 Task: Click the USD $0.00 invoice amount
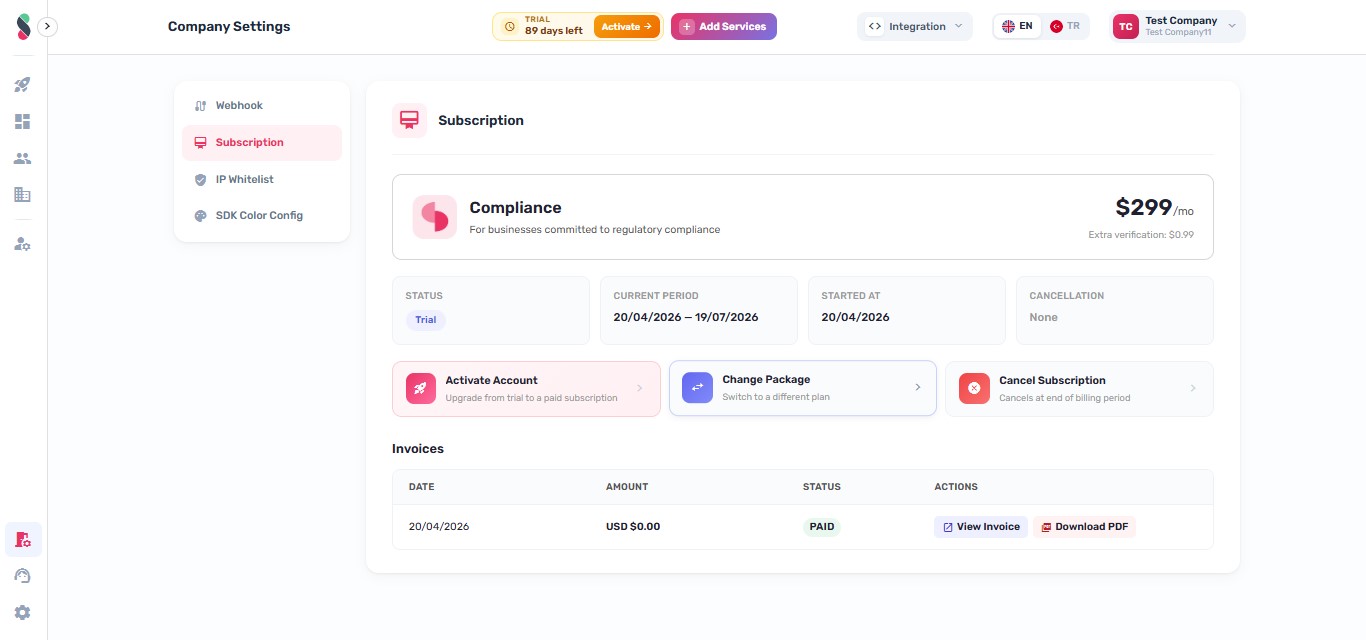(633, 527)
